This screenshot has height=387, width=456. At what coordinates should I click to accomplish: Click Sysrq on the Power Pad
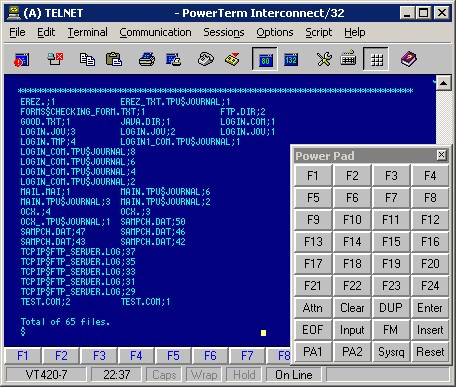(391, 352)
